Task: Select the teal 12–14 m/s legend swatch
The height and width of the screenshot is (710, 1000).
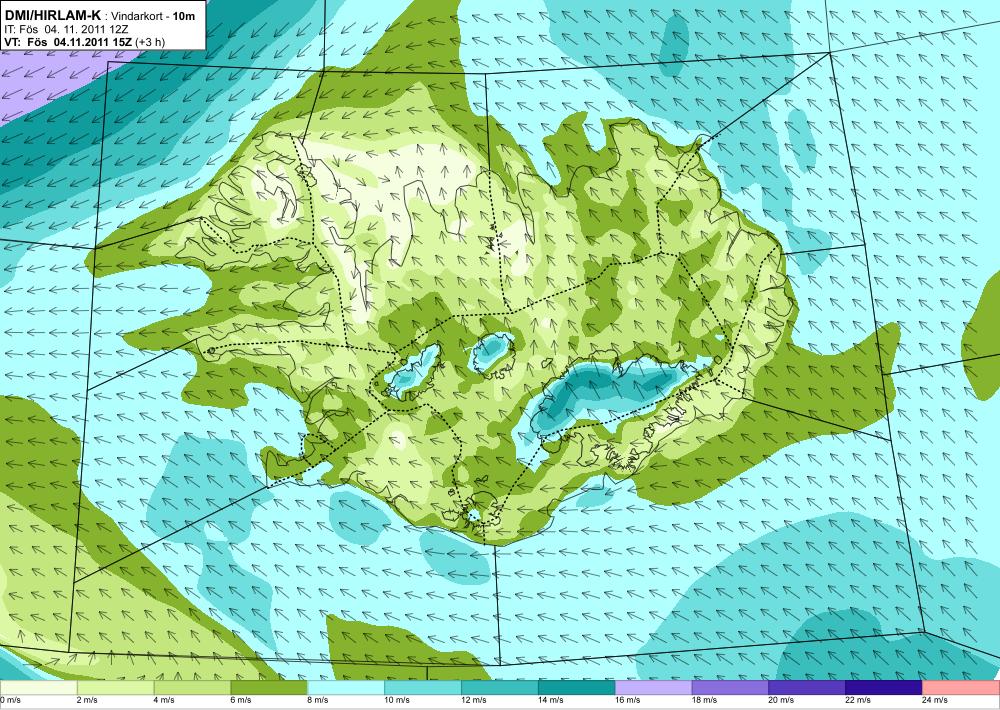Action: pyautogui.click(x=499, y=688)
